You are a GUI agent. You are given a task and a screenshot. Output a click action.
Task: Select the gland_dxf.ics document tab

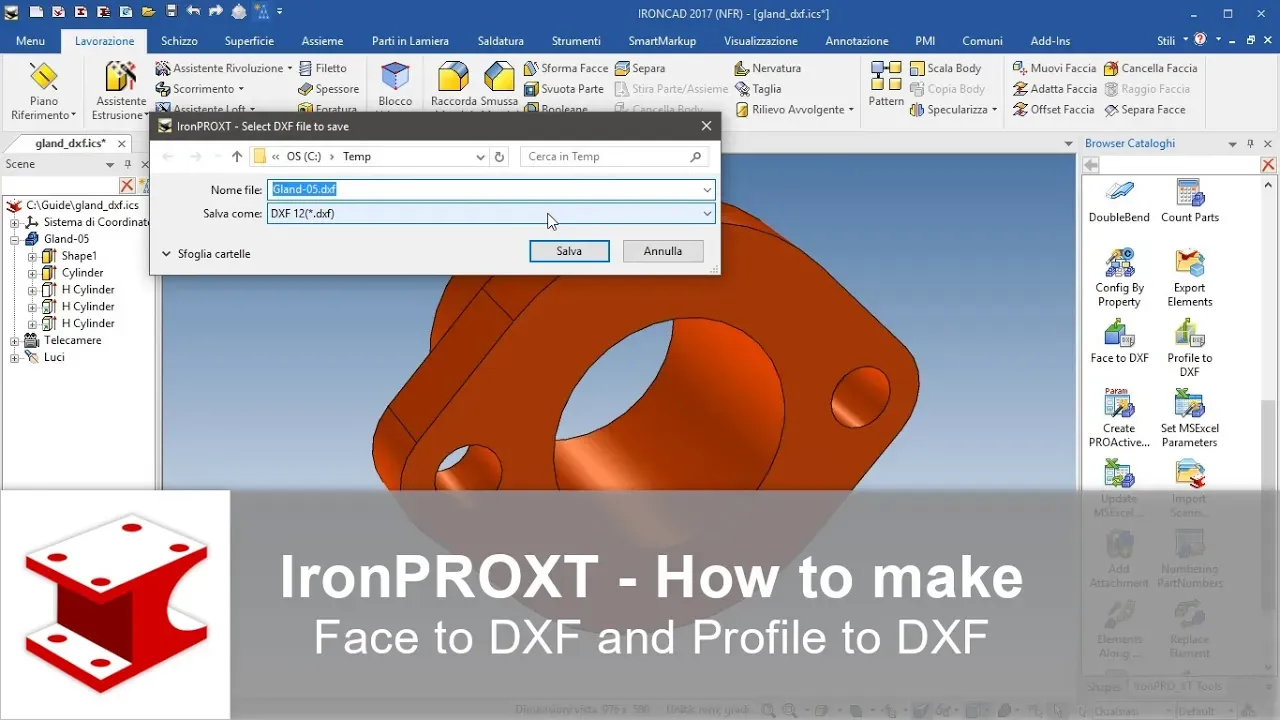[70, 143]
